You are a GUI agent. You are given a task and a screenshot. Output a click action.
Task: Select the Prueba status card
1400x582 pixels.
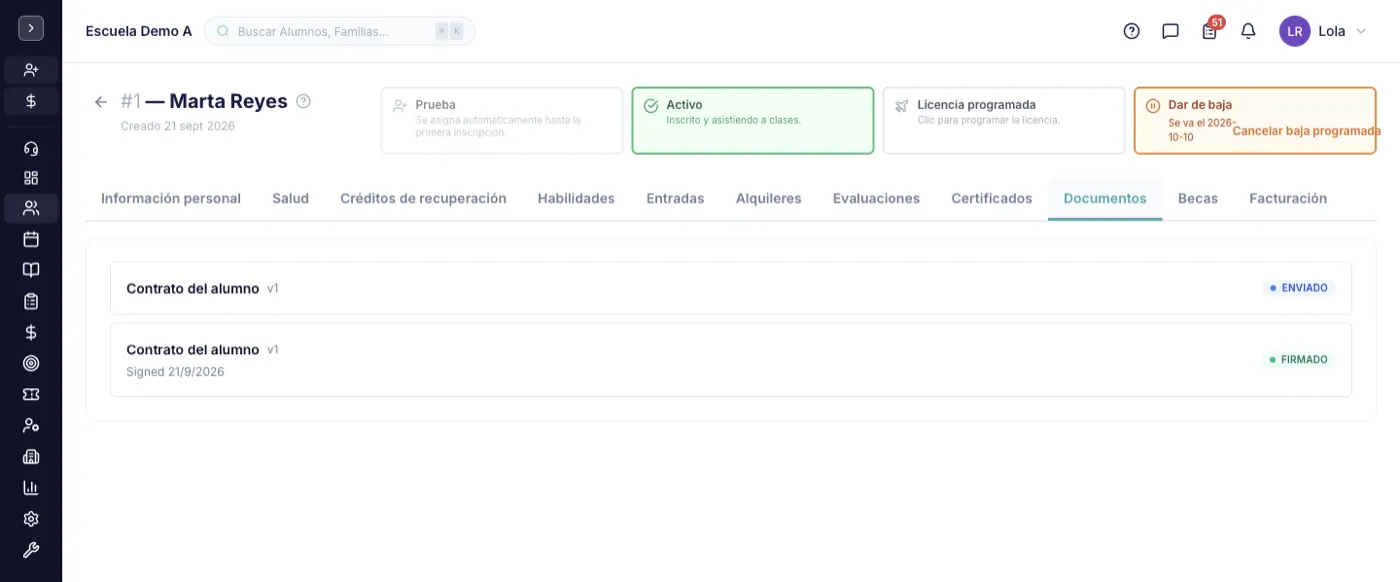point(502,120)
